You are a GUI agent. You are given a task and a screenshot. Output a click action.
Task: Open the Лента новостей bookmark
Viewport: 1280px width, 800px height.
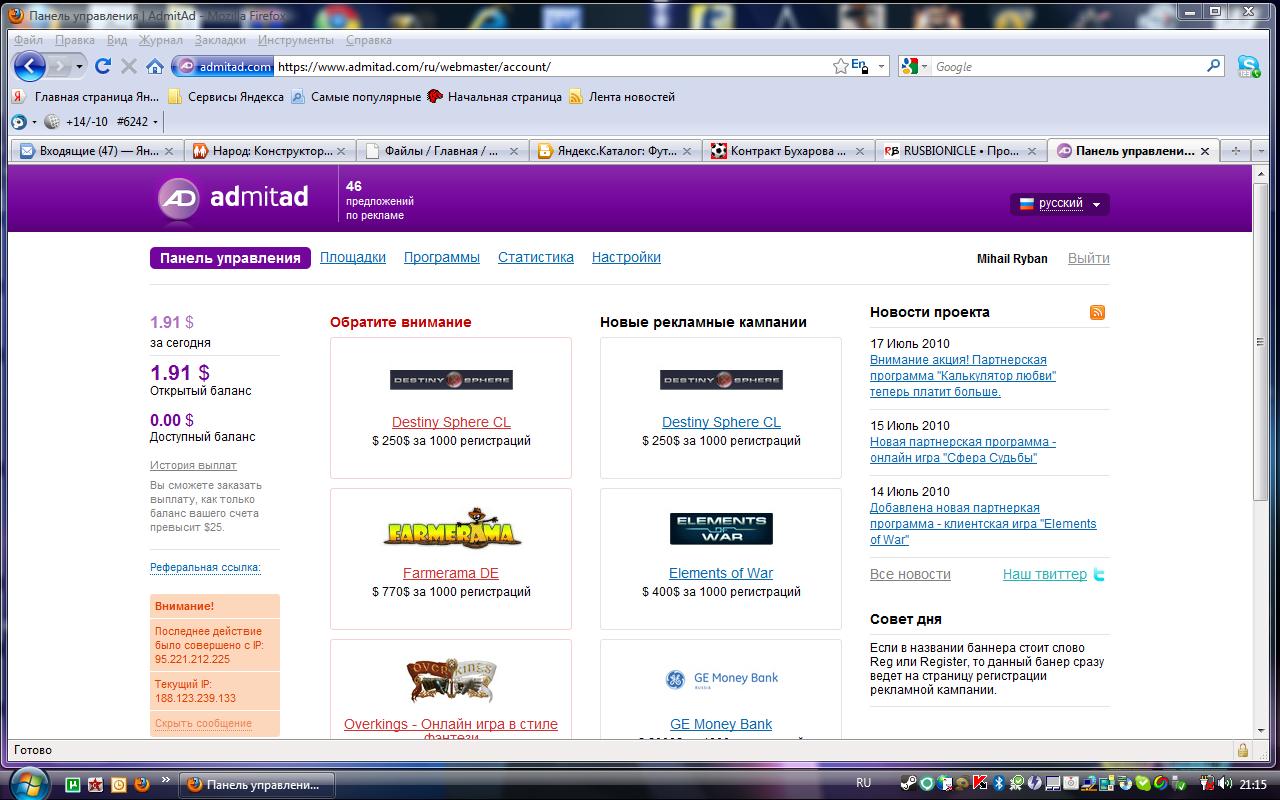[x=622, y=97]
